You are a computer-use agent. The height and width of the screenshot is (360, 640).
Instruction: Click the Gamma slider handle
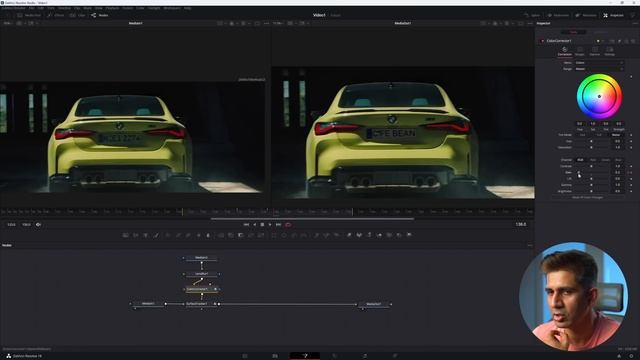pos(591,185)
